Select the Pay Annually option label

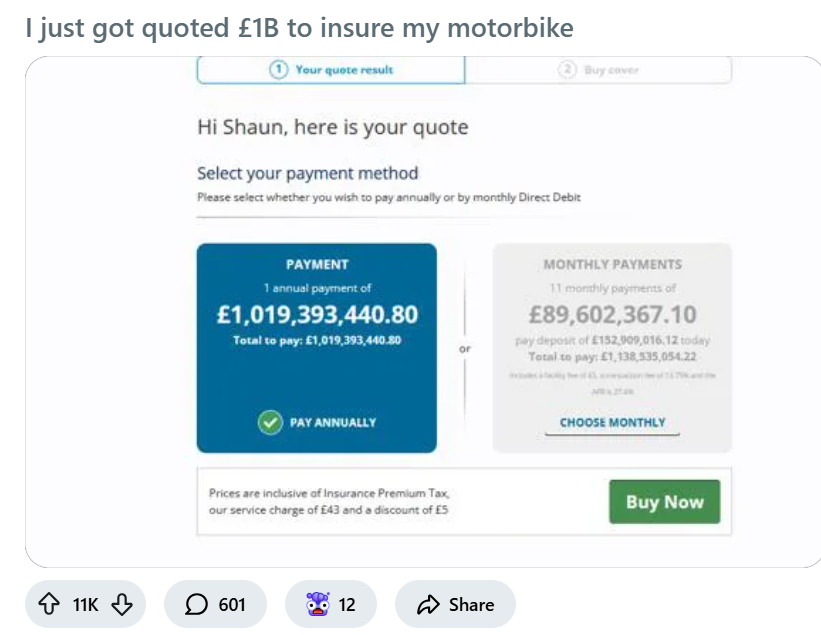tap(332, 422)
